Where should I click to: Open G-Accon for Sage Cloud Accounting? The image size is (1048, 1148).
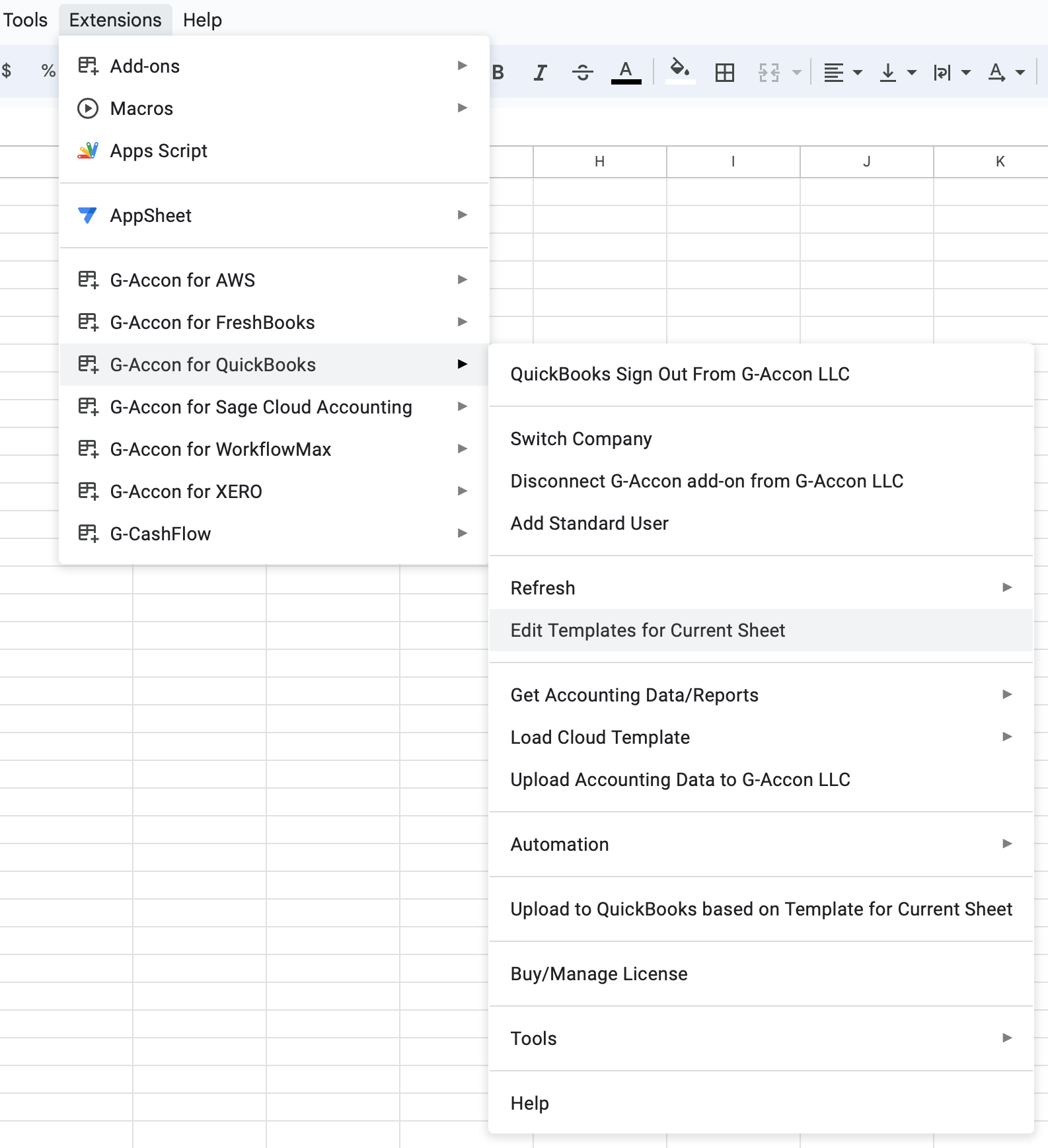(x=274, y=407)
